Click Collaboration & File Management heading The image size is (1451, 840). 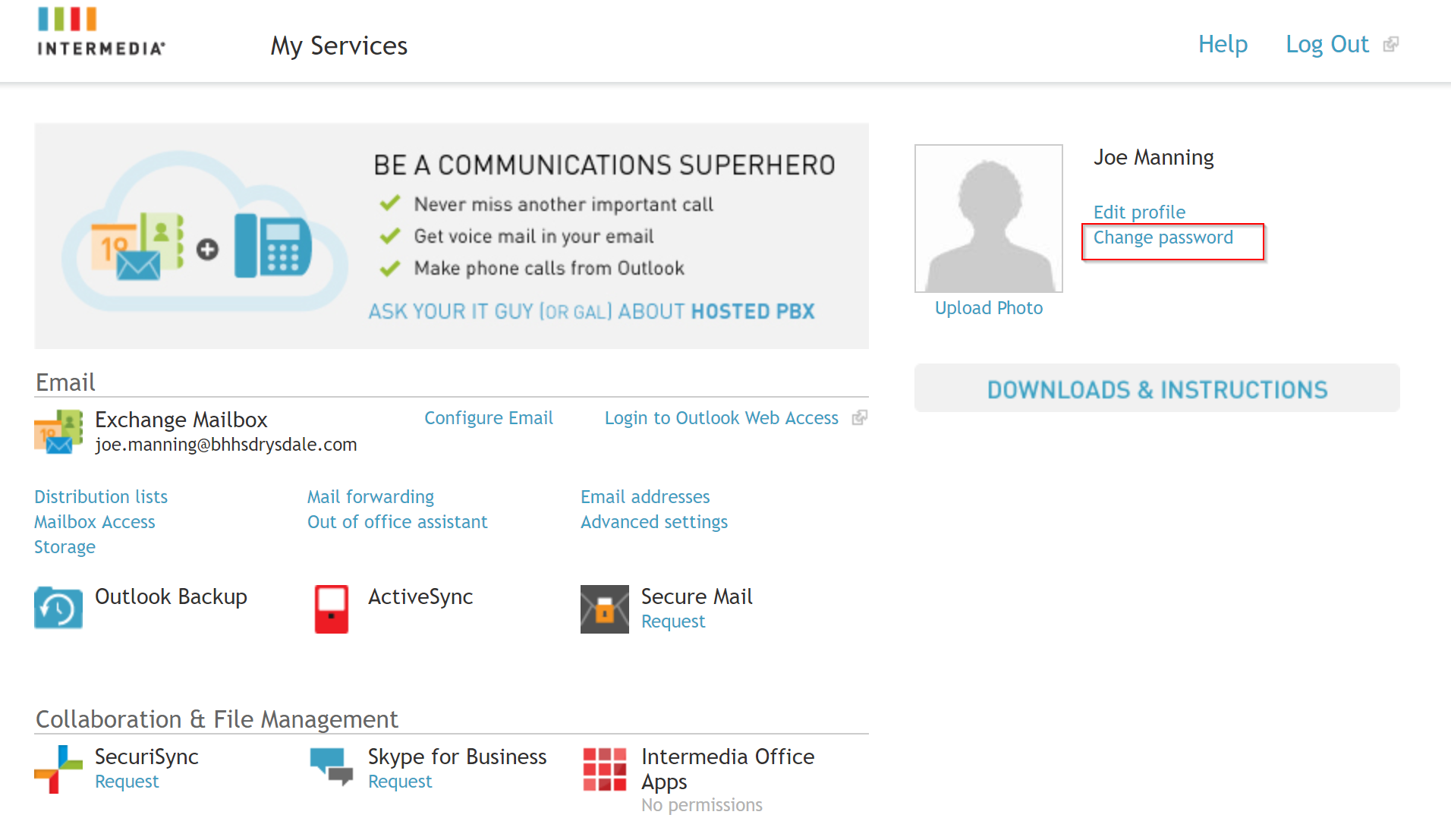217,719
